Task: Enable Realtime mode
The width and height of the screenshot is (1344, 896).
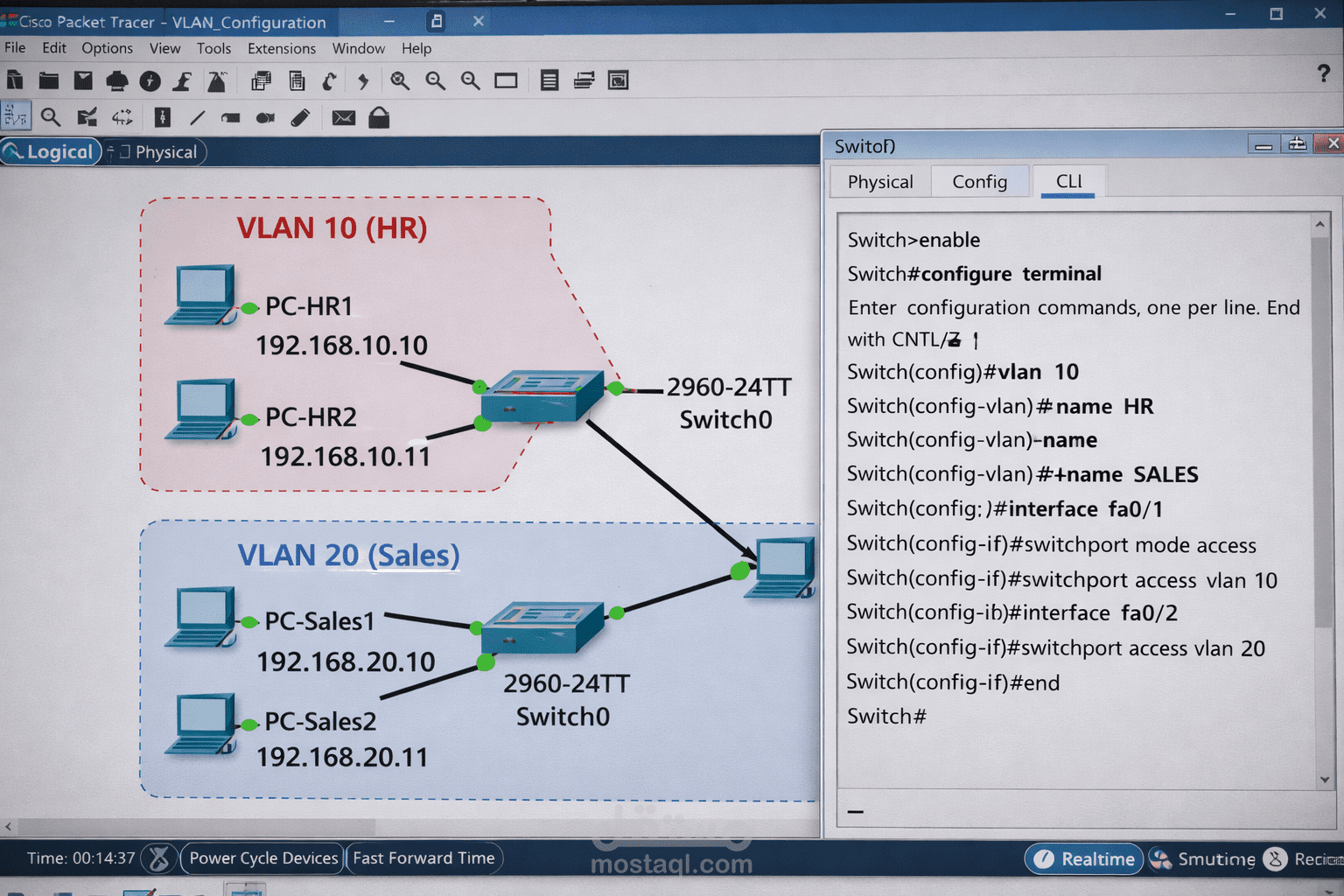Action: [x=1083, y=858]
